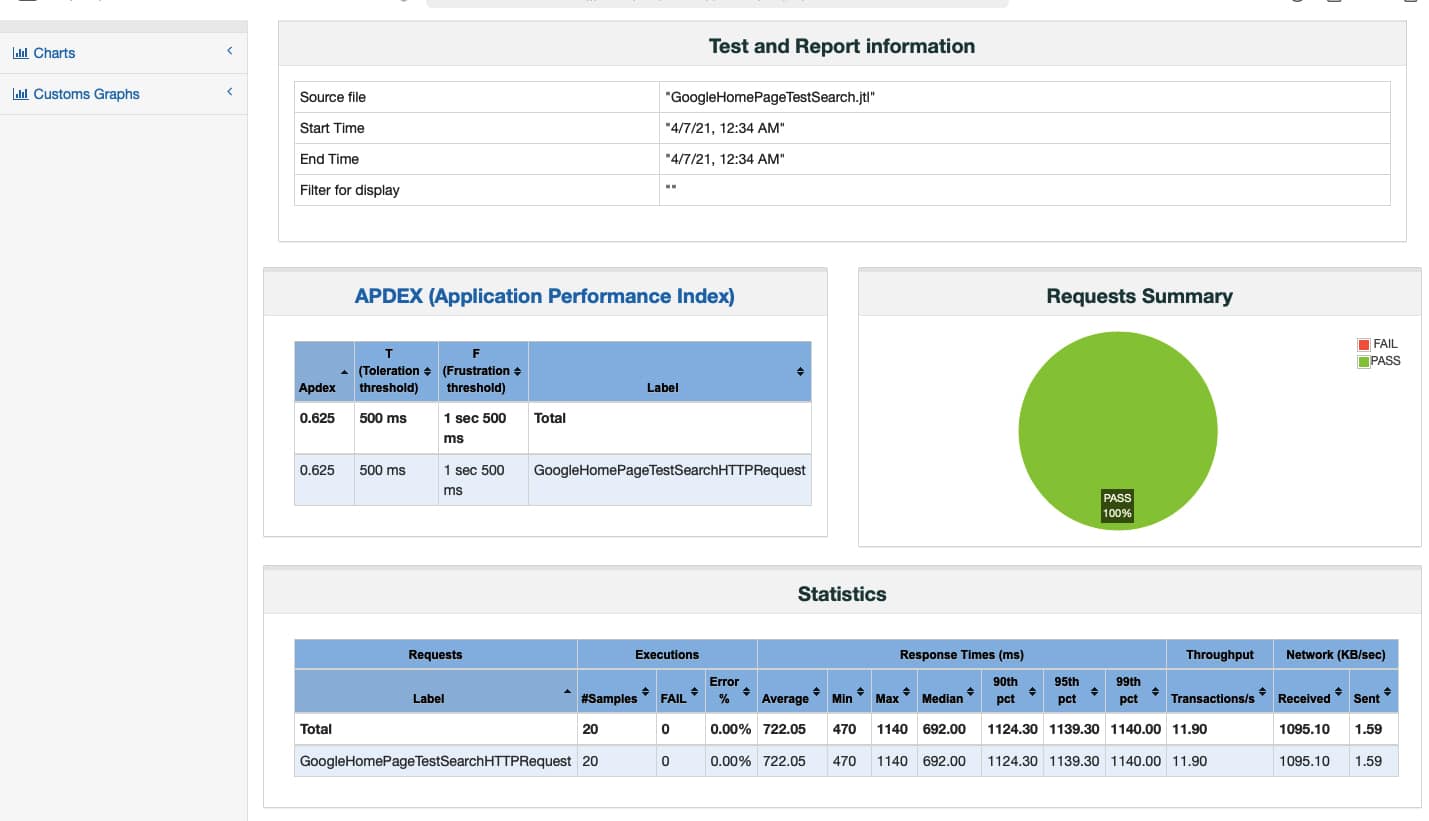
Task: Expand the Customs Graphs menu chevron
Action: click(x=229, y=92)
